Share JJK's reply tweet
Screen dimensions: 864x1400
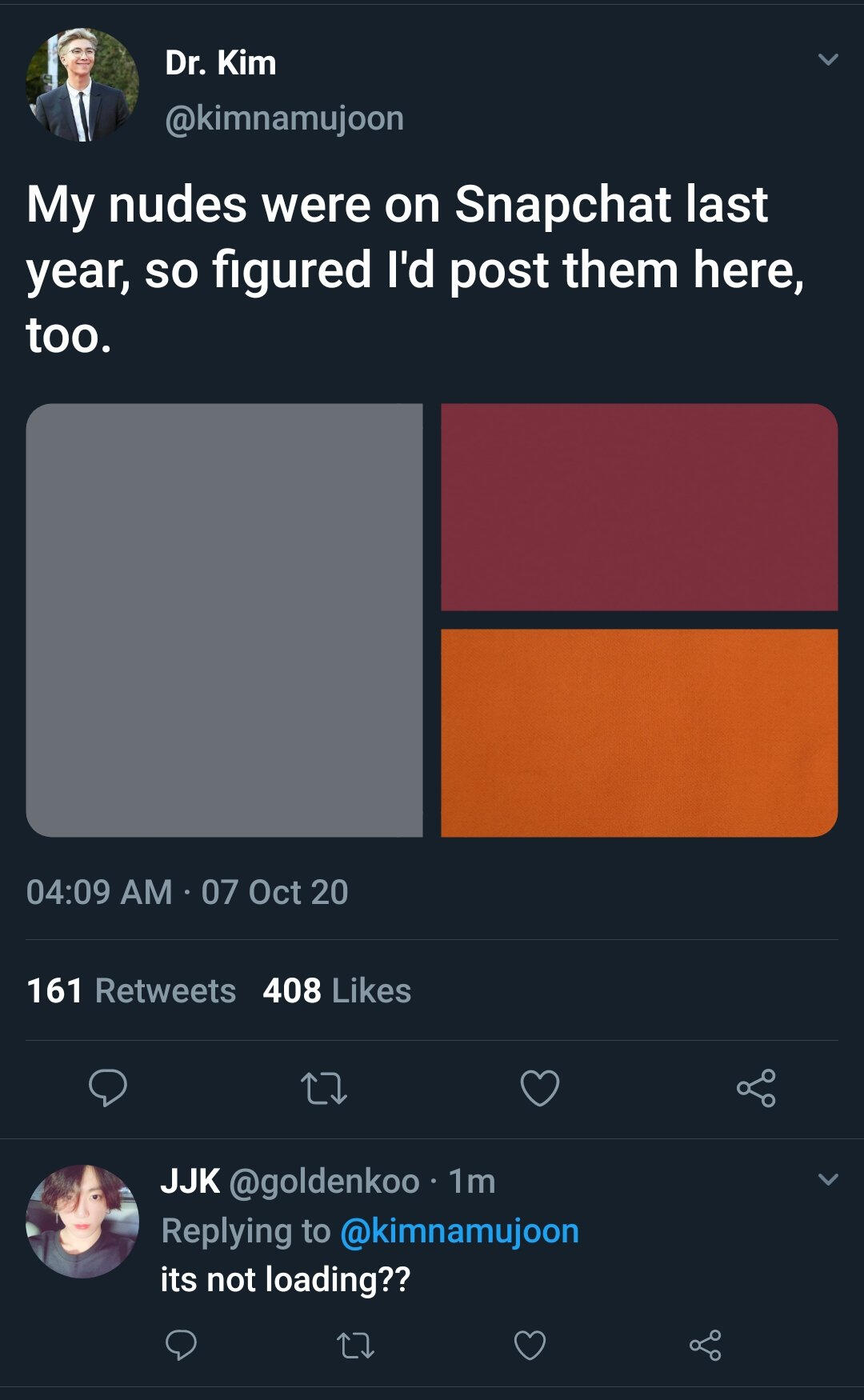(x=705, y=1346)
